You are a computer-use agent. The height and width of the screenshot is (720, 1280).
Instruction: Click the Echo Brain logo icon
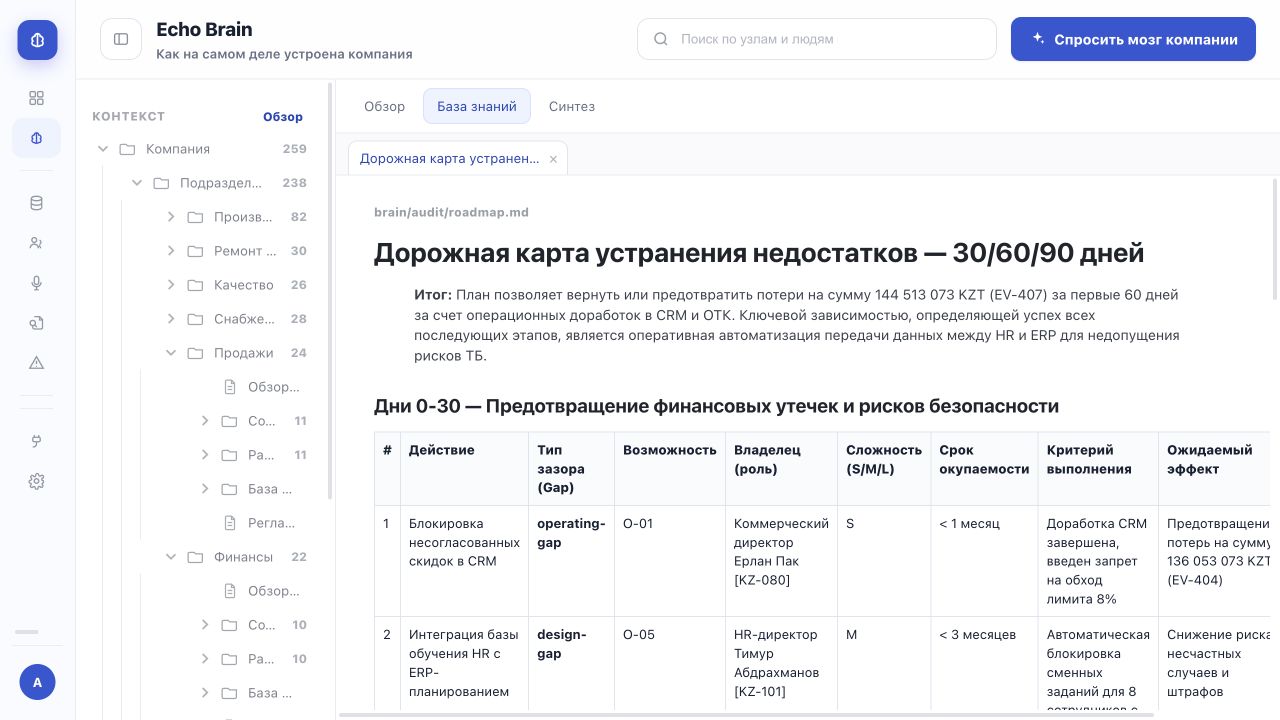(37, 40)
